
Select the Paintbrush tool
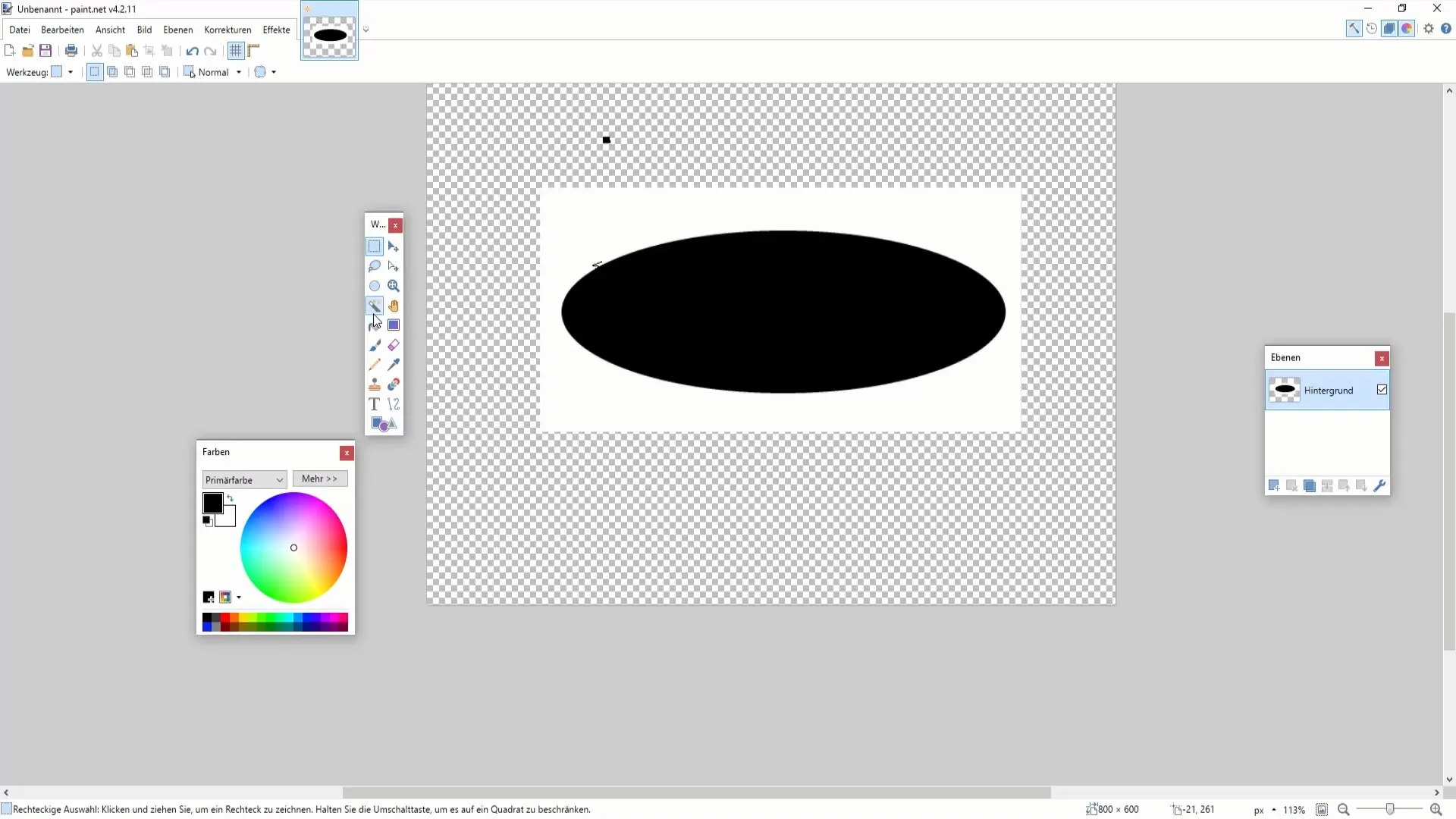(x=375, y=345)
